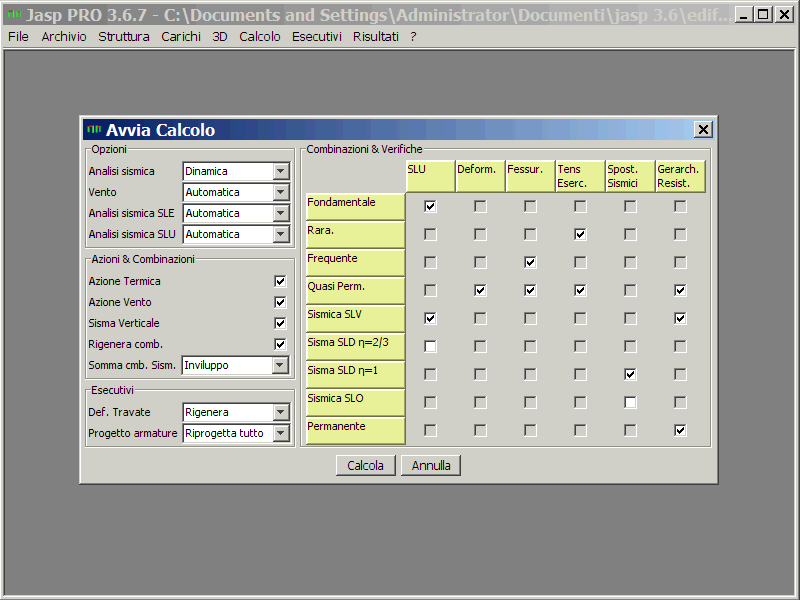This screenshot has height=600, width=800.
Task: Open the Struttura menu
Action: (x=124, y=36)
